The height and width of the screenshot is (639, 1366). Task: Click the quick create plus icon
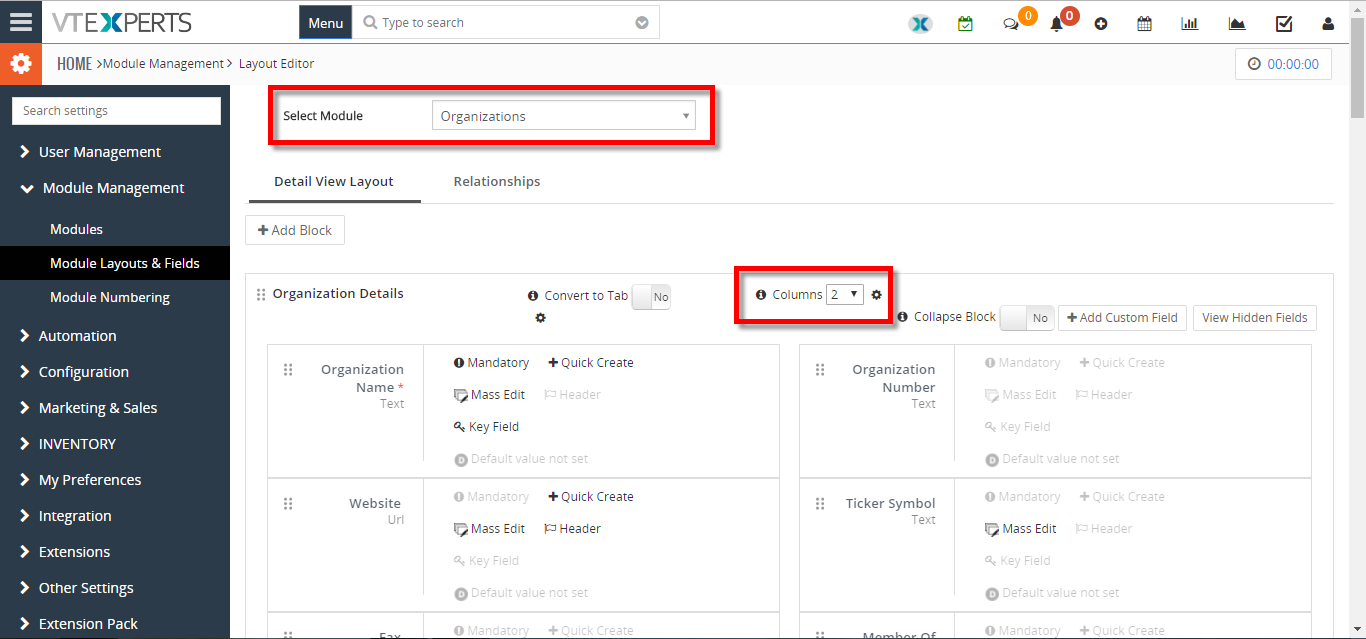tap(1100, 24)
